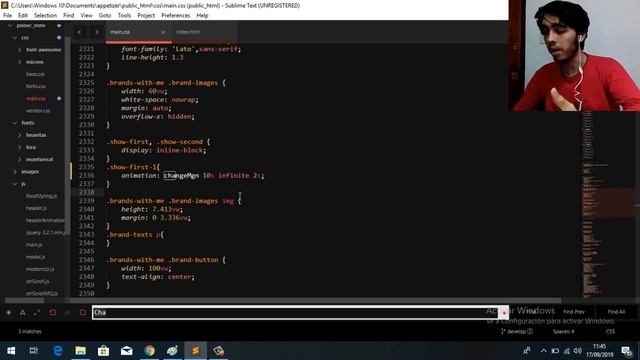Screen dimensions: 640x360
Task: Open base.css from sidebar
Action: 36,74
